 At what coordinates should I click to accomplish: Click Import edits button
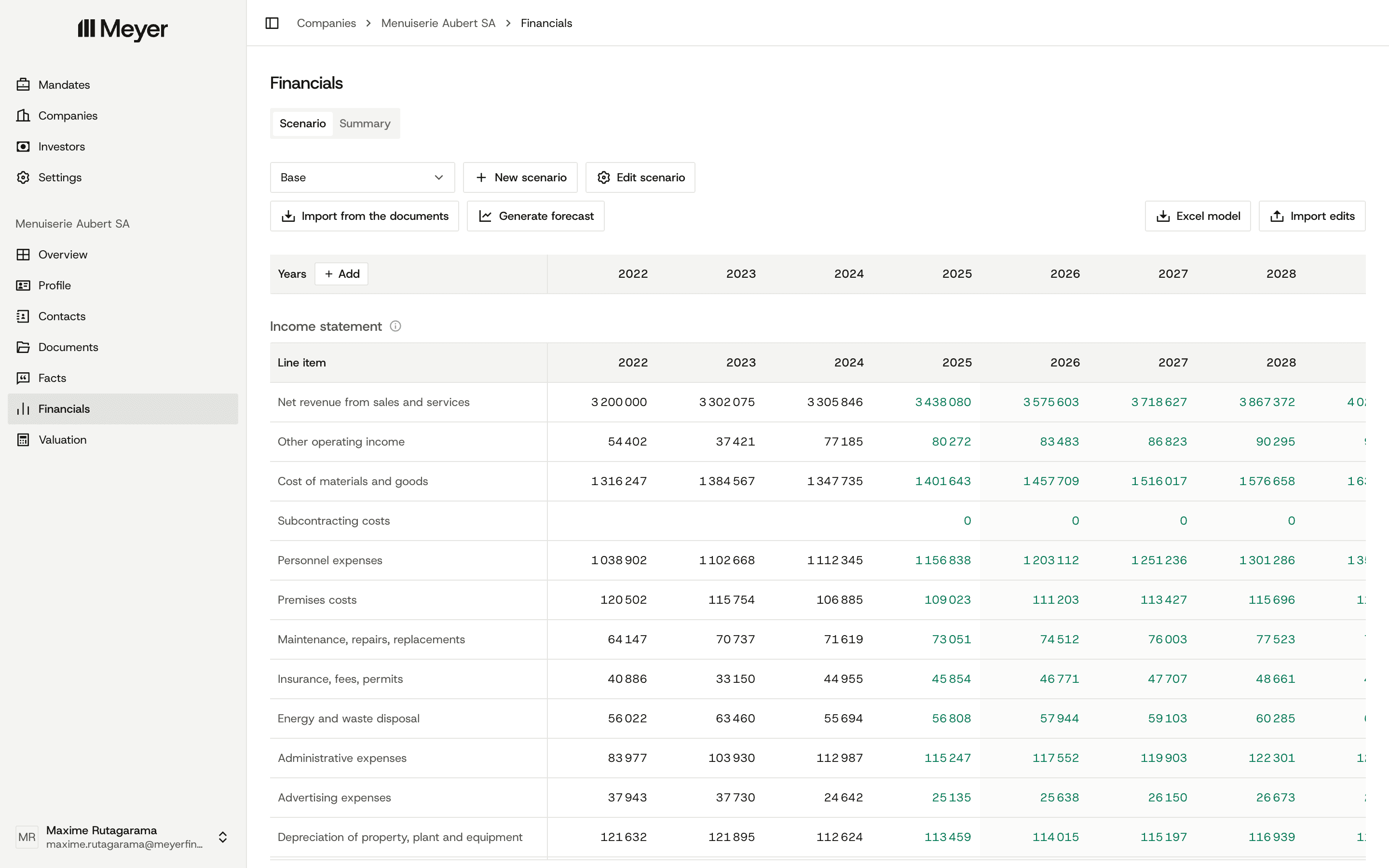pyautogui.click(x=1312, y=216)
